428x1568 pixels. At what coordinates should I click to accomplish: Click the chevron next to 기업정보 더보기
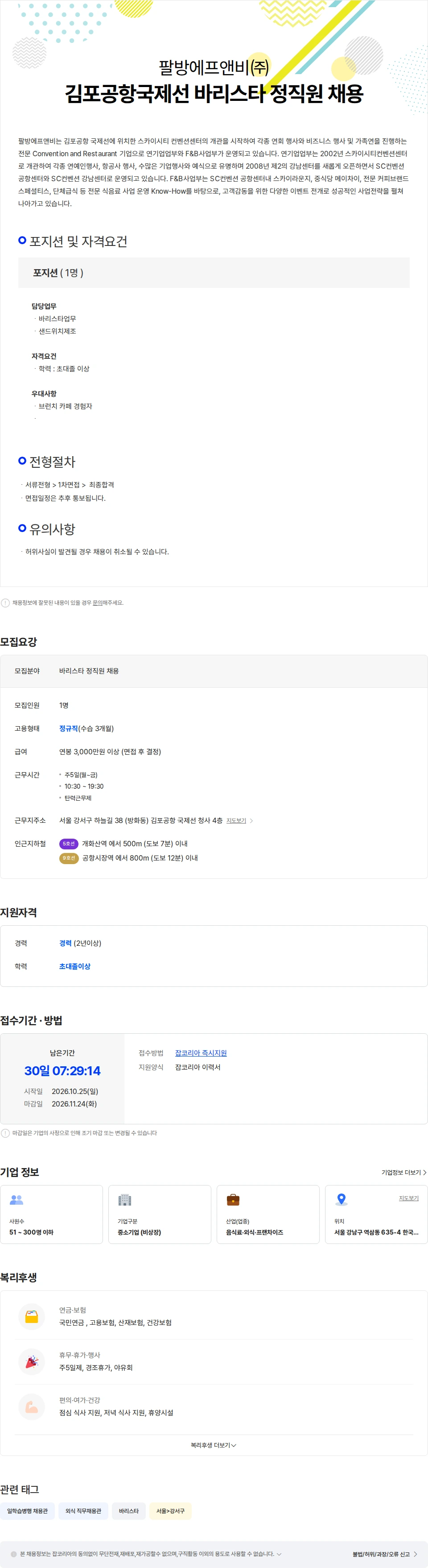tap(424, 1172)
